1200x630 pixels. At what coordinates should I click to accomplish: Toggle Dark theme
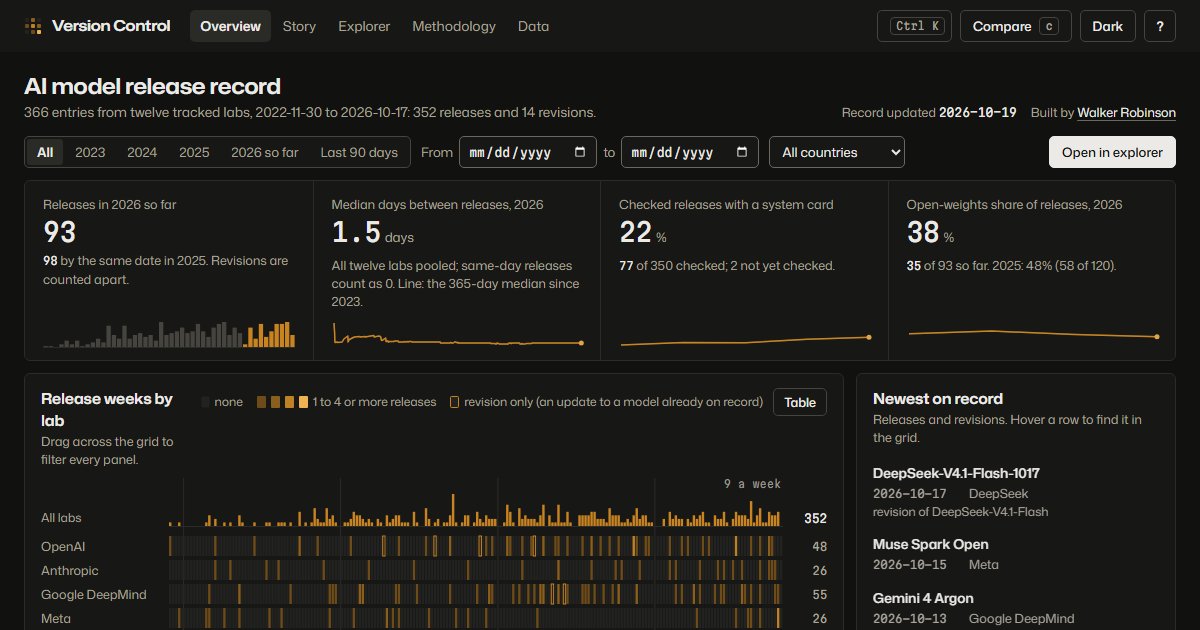[x=1107, y=26]
